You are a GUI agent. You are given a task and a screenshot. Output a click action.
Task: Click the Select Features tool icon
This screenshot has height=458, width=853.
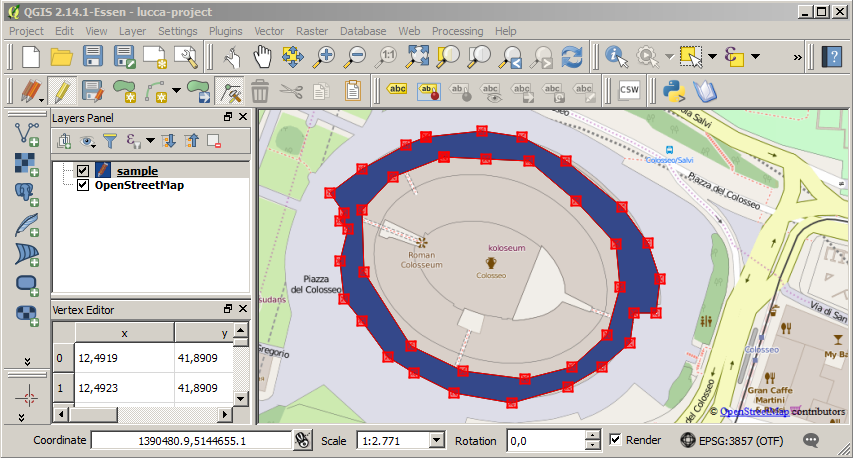[x=691, y=57]
